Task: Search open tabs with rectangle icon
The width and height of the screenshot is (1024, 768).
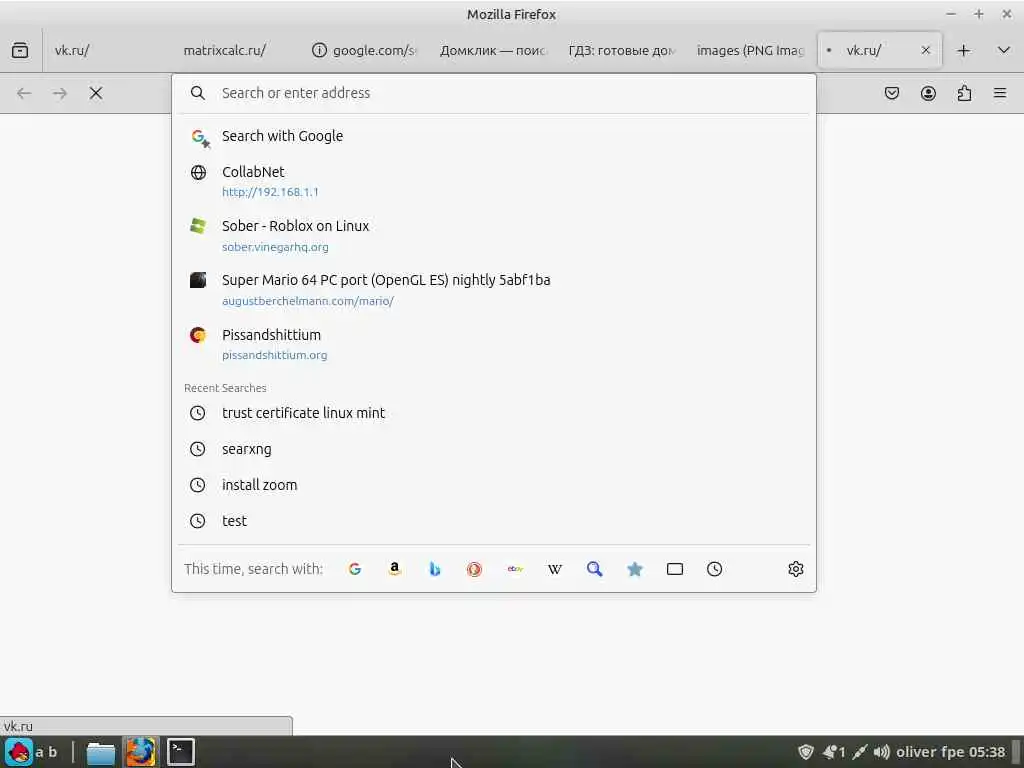Action: [x=675, y=569]
